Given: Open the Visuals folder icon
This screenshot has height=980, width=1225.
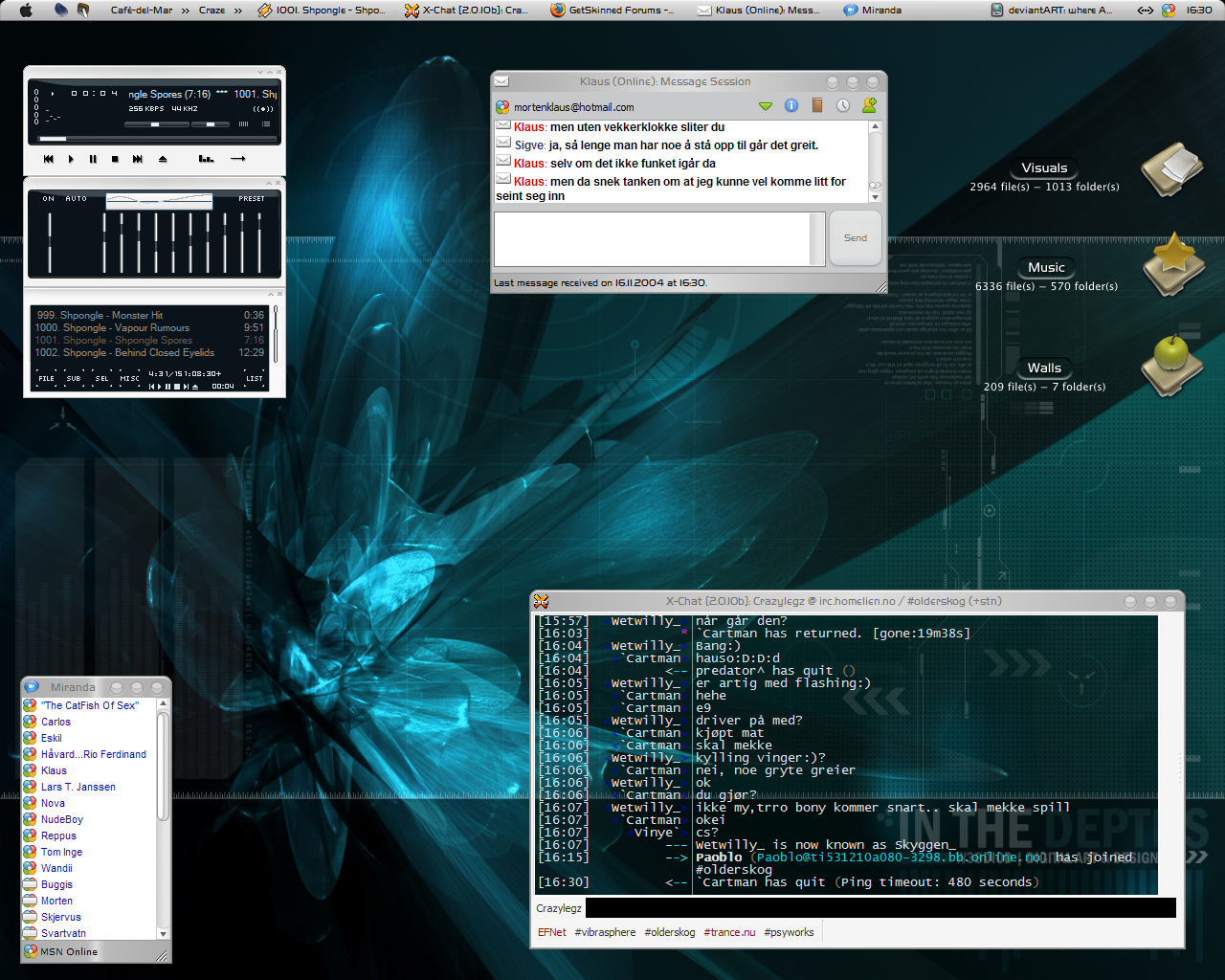Looking at the screenshot, I should click(1171, 169).
